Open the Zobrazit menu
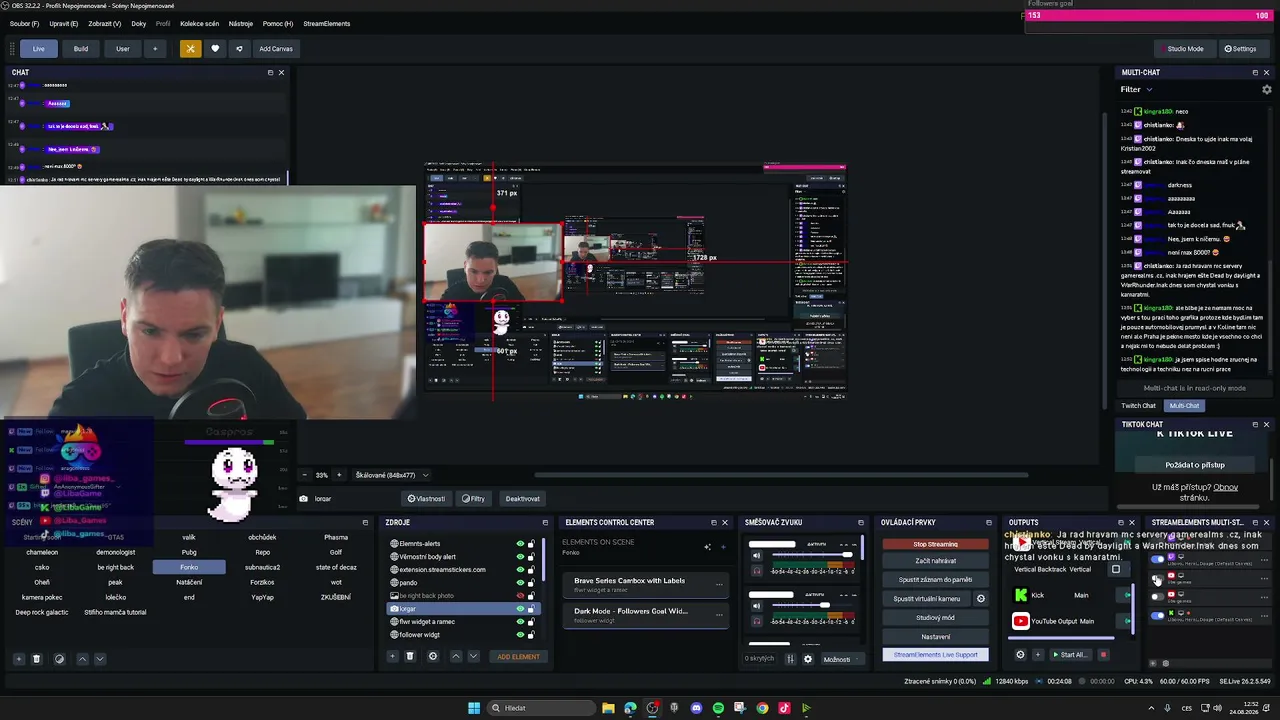This screenshot has width=1280, height=720. 105,23
